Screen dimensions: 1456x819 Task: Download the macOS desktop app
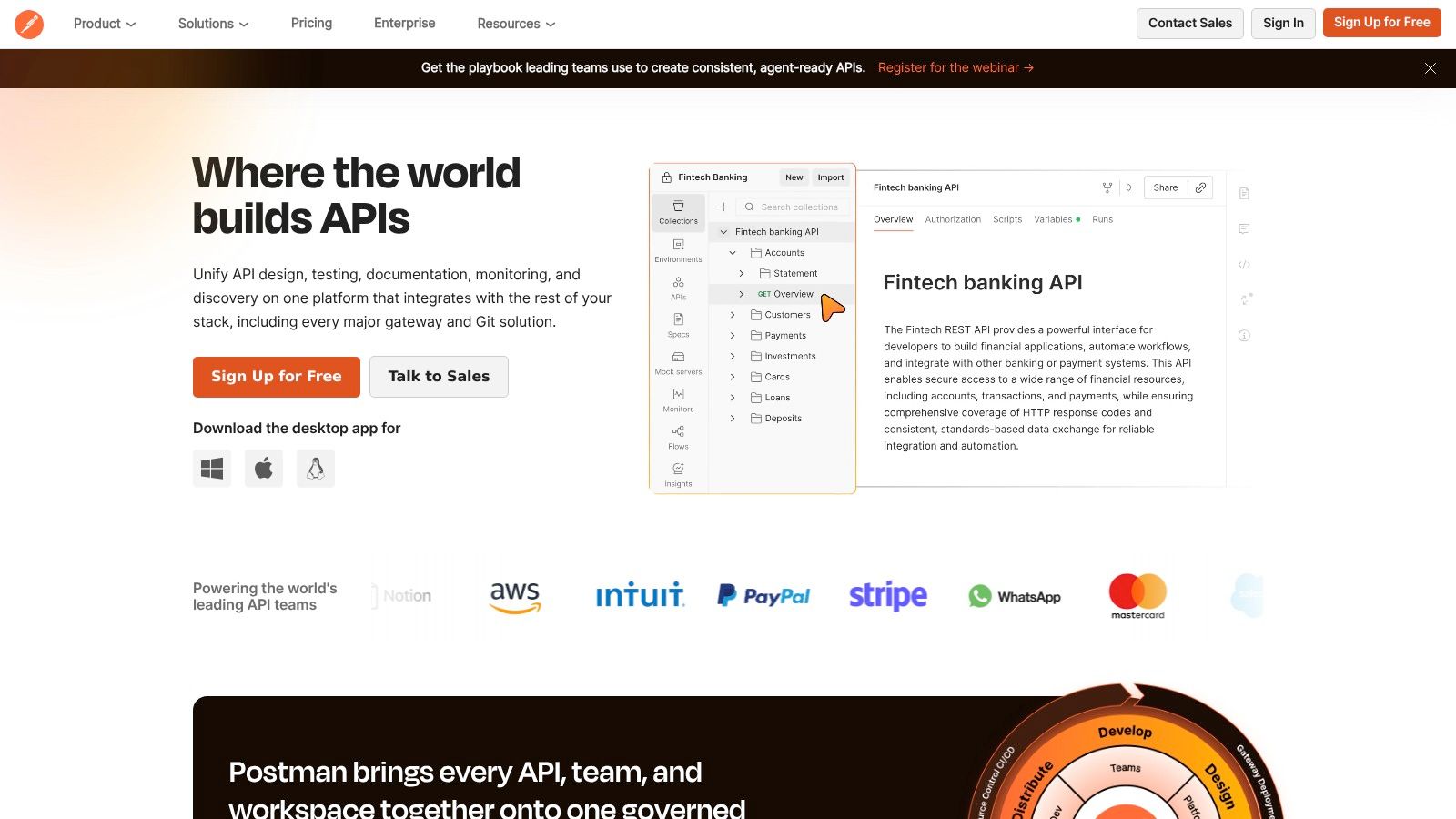point(264,469)
